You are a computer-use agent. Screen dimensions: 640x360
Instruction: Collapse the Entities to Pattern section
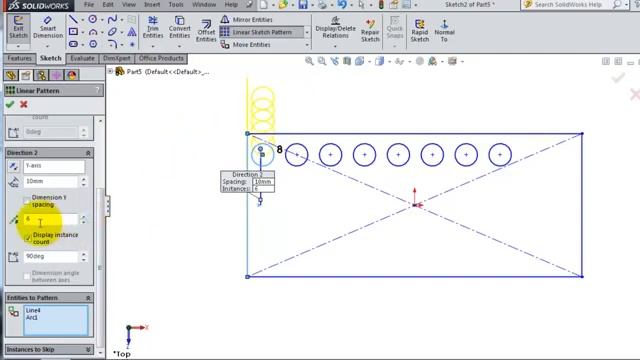click(88, 298)
